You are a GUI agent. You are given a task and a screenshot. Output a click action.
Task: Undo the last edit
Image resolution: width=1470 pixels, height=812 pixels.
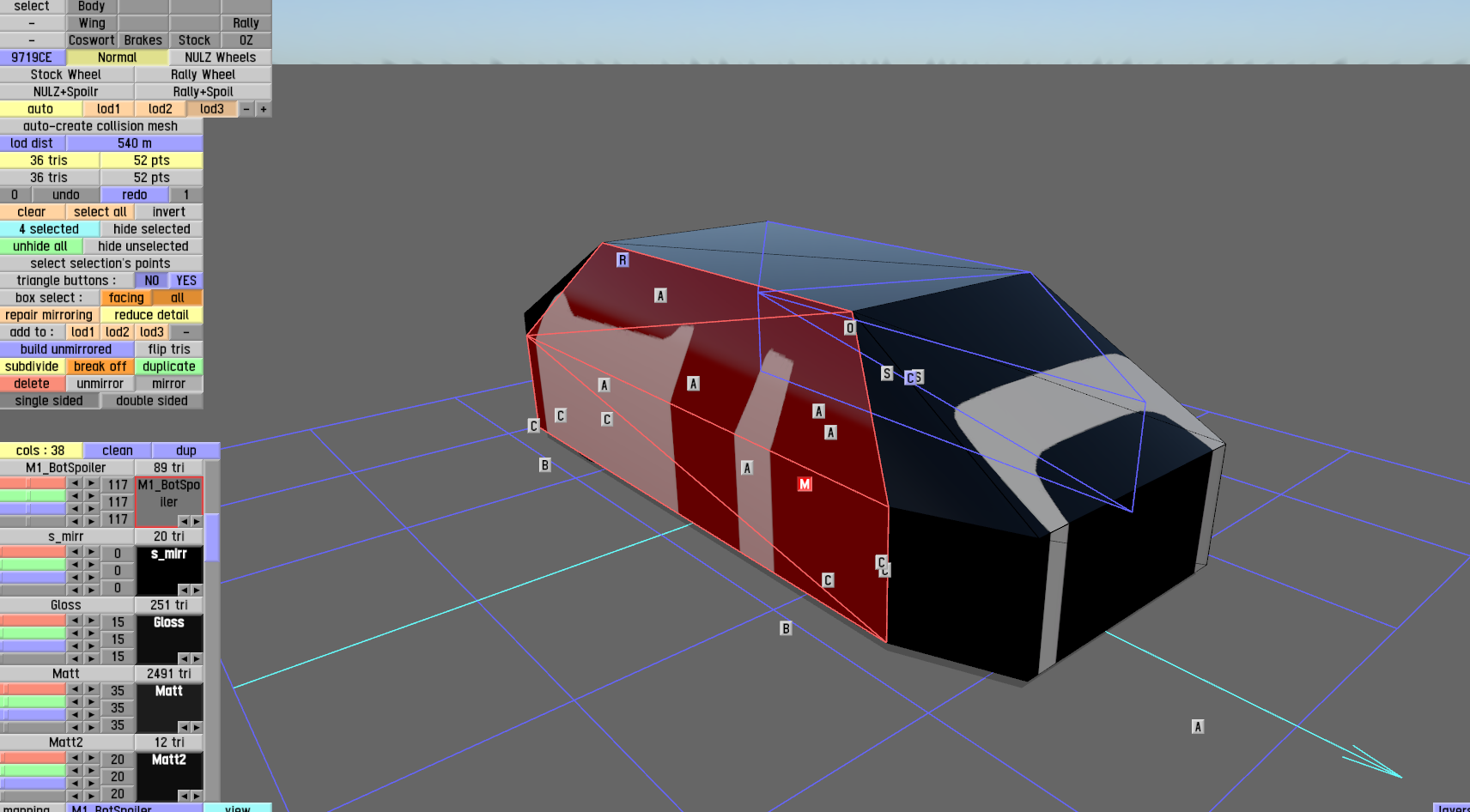(65, 195)
